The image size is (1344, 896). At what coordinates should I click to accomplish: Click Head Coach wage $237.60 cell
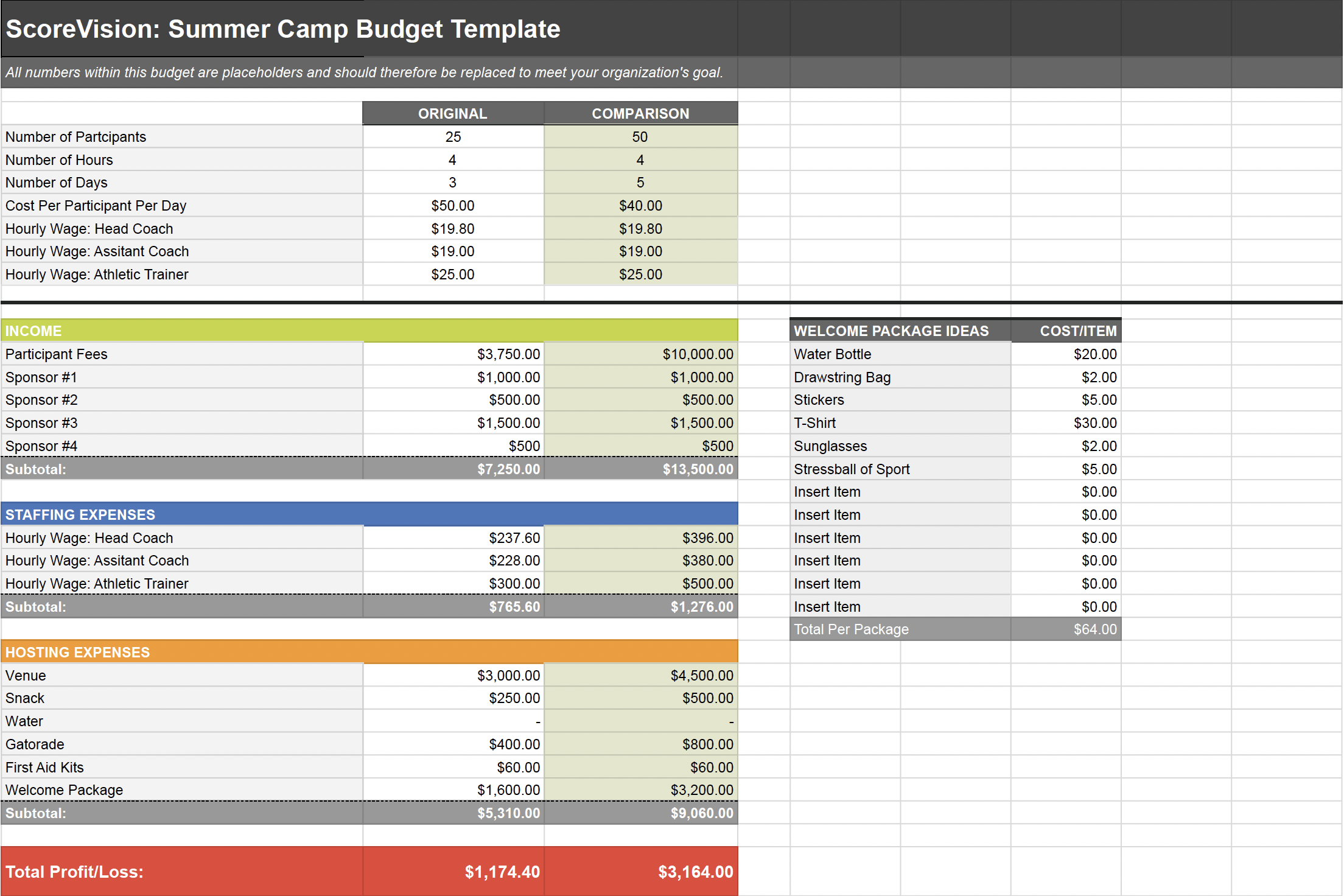[452, 538]
